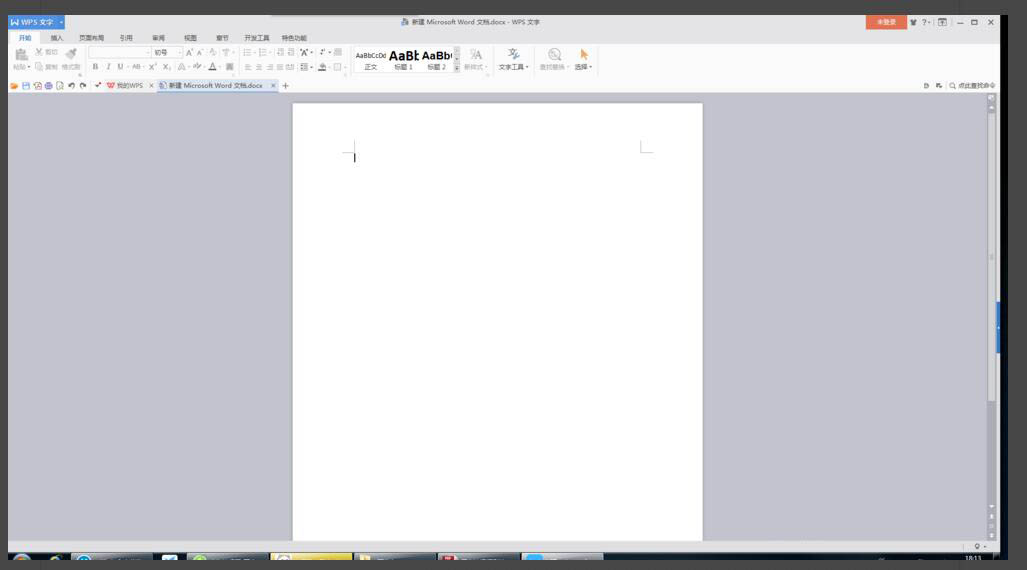The image size is (1027, 570).
Task: Click the Save icon in quick access bar
Action: point(26,86)
